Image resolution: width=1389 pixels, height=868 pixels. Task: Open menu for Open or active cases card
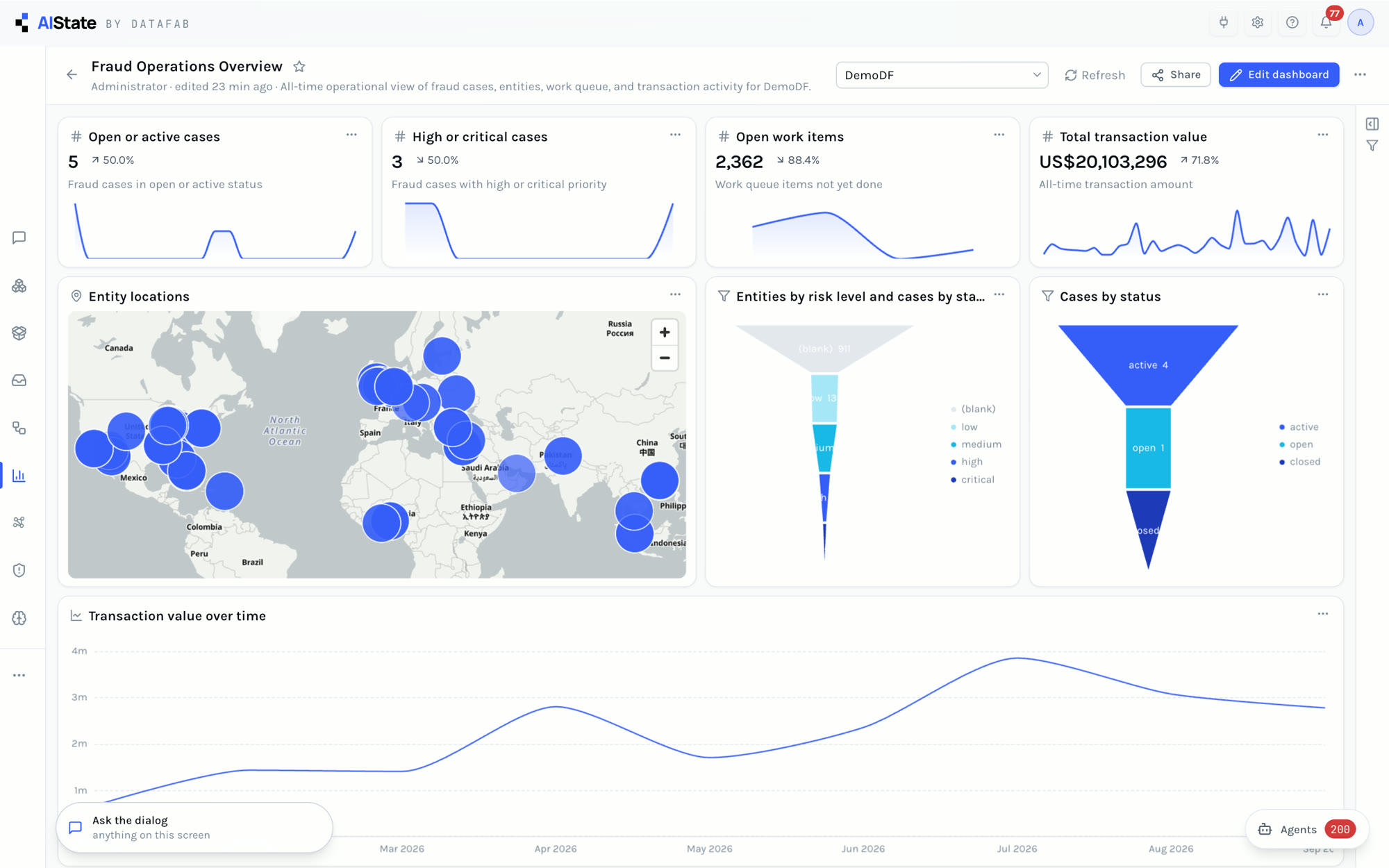click(351, 135)
